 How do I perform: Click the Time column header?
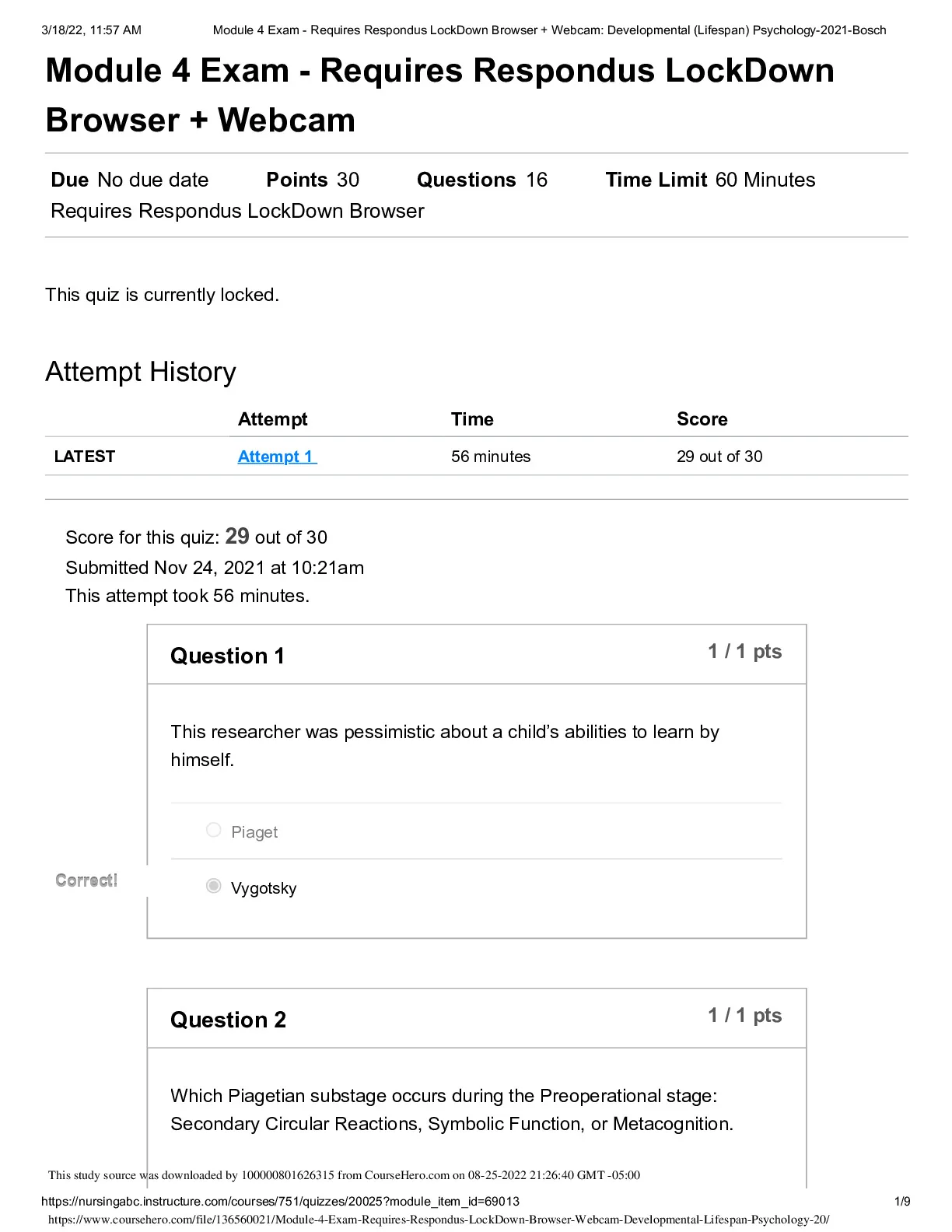coord(472,419)
